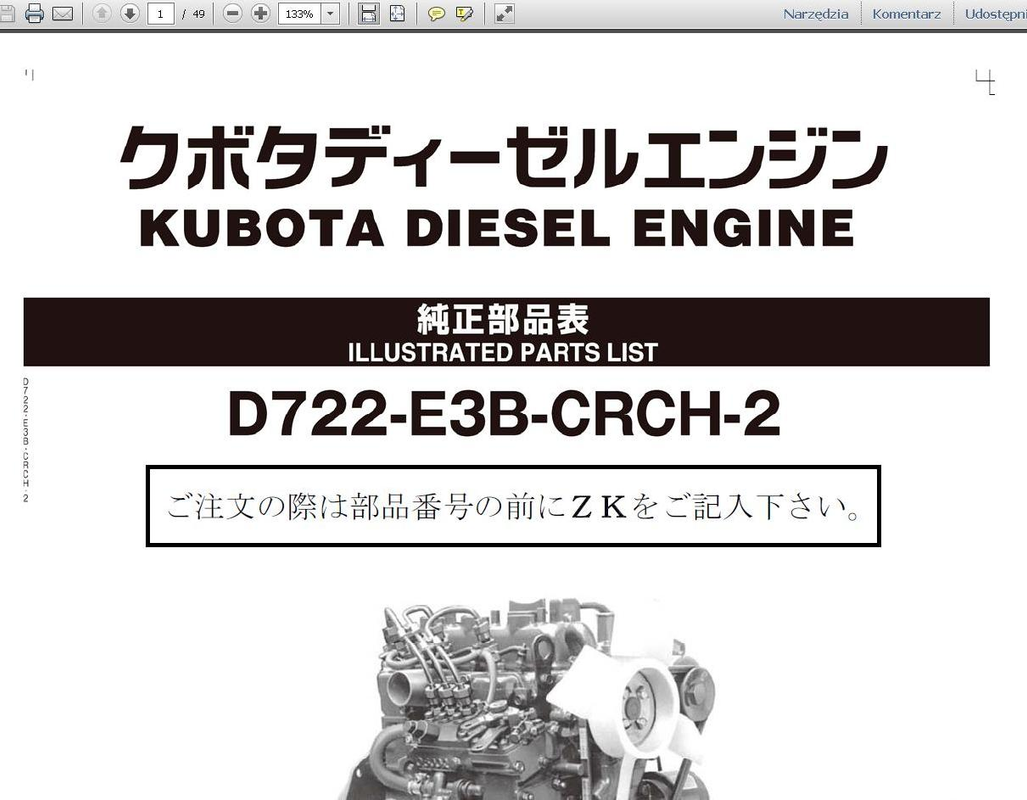
Task: Click the vertical D722-E3B-CRCH-2 margin text
Action: click(x=26, y=440)
